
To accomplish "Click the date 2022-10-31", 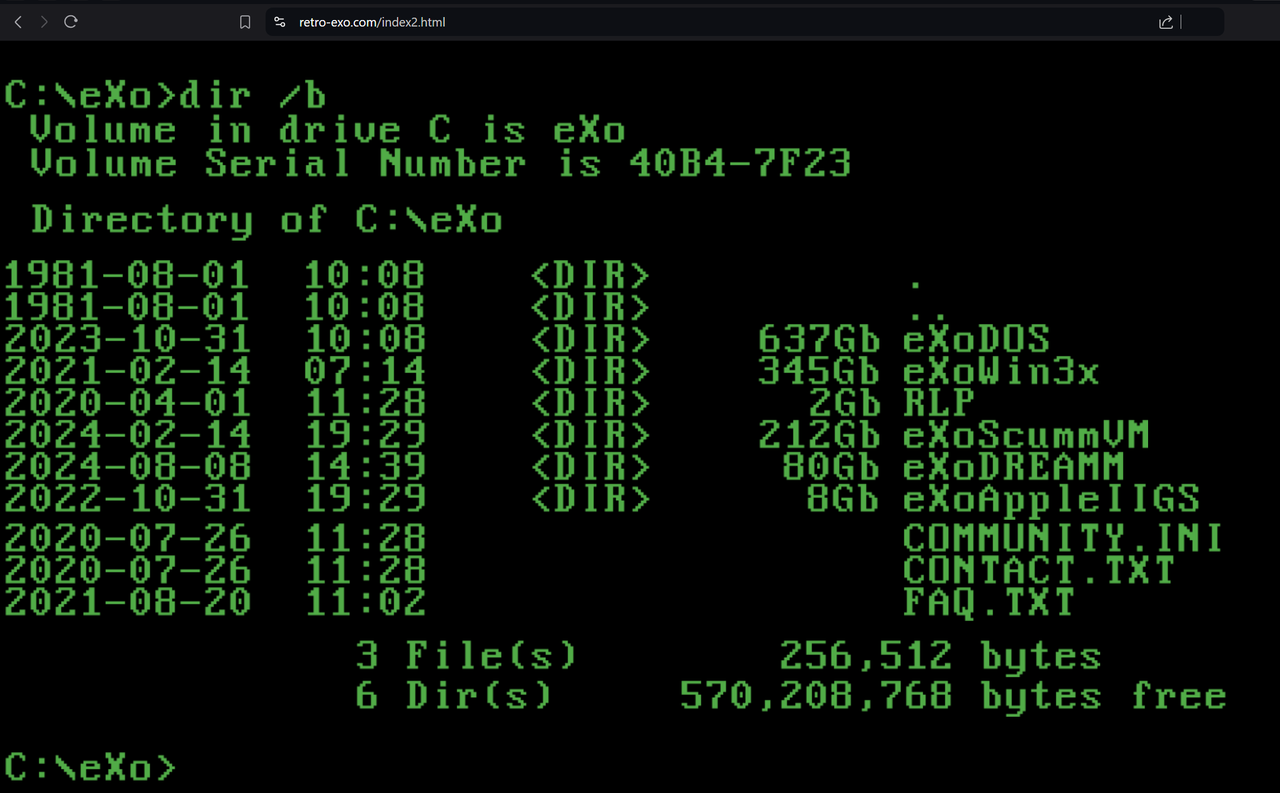I will click(x=127, y=498).
